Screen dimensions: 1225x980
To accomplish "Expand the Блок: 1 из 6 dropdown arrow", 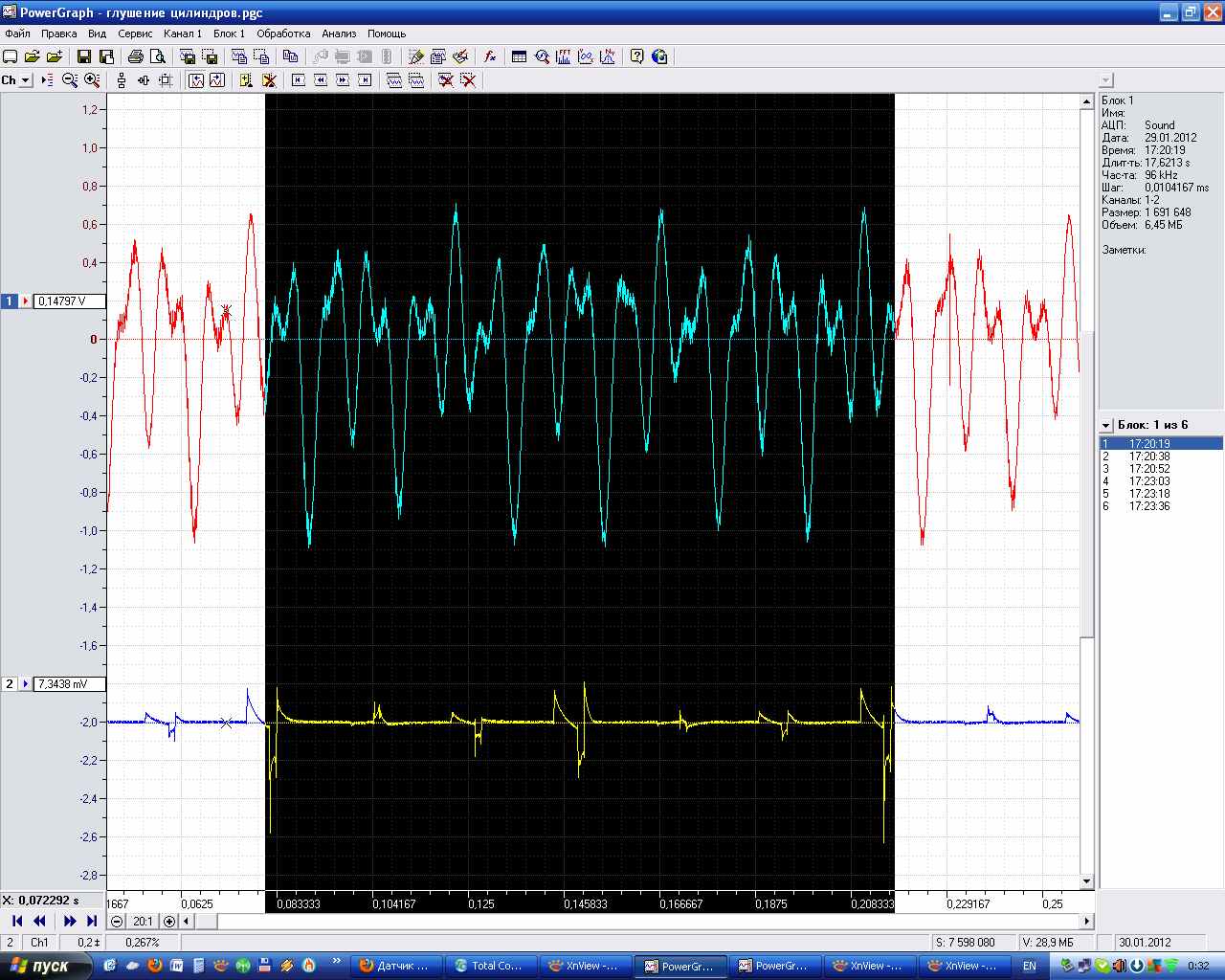I will pos(1106,425).
